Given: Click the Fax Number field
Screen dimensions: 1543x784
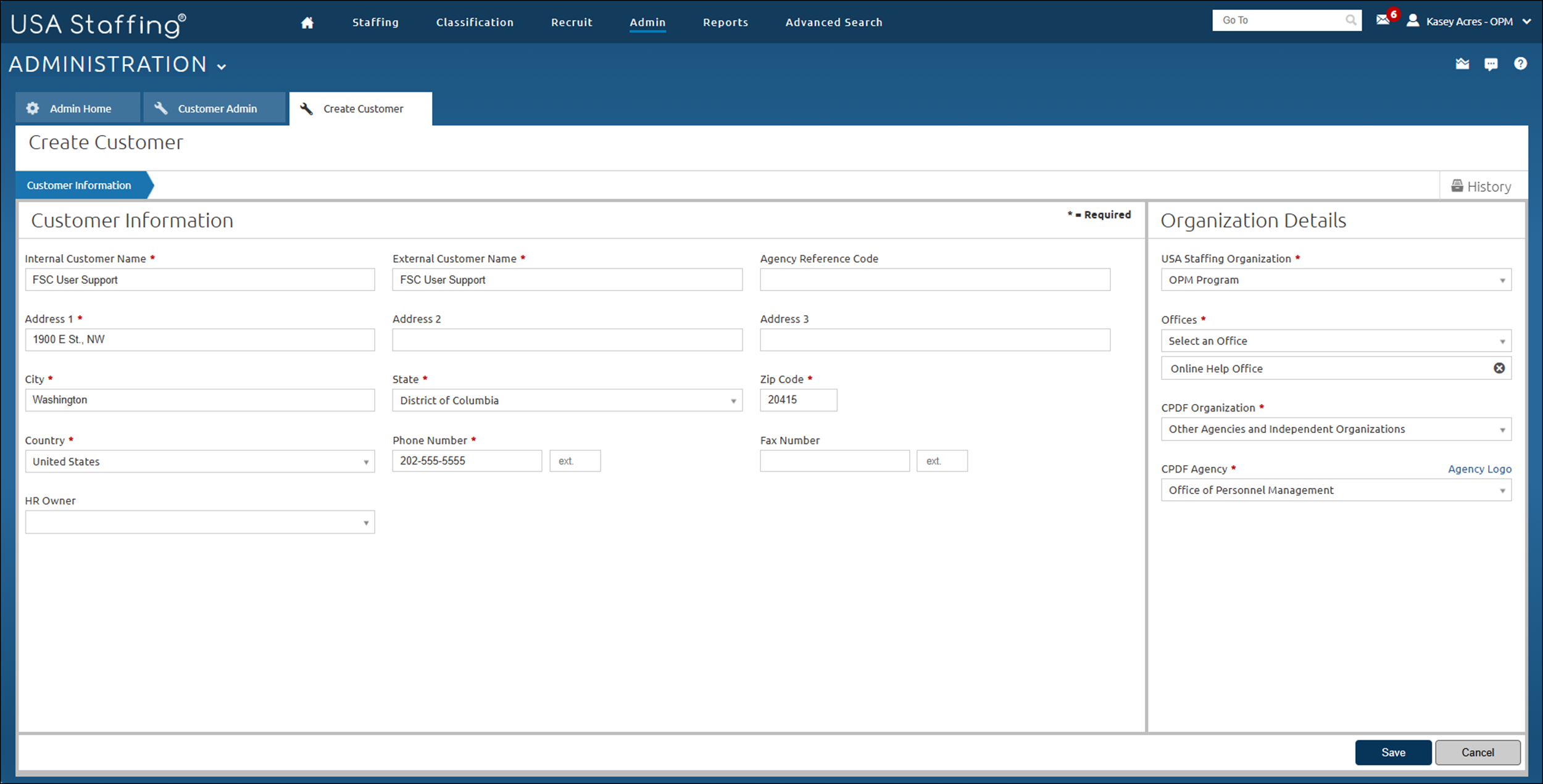Looking at the screenshot, I should [835, 461].
